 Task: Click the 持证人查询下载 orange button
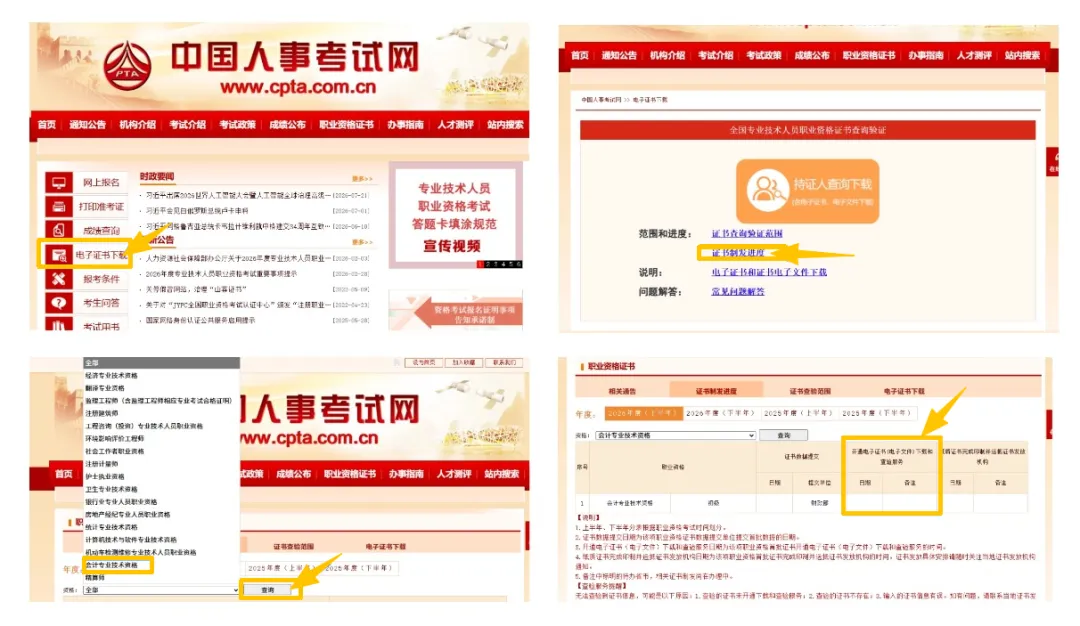click(x=807, y=191)
